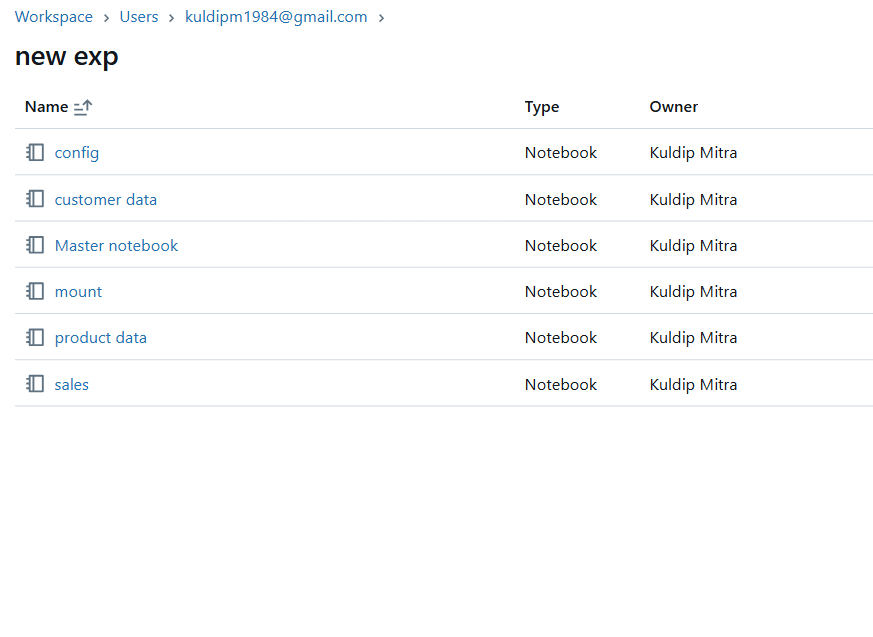873x637 pixels.
Task: Go to Workspace in the breadcrumb
Action: click(53, 17)
